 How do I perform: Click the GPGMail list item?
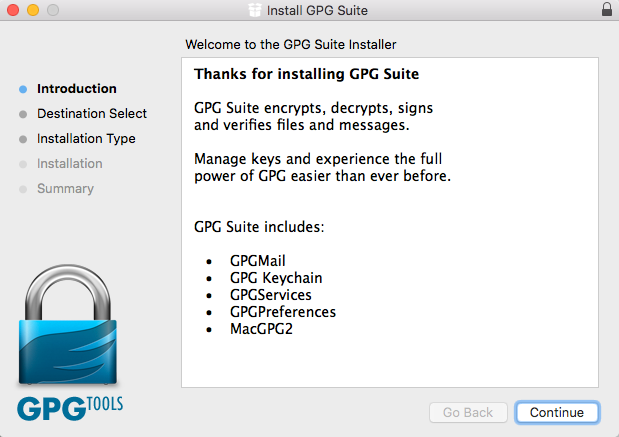257,261
